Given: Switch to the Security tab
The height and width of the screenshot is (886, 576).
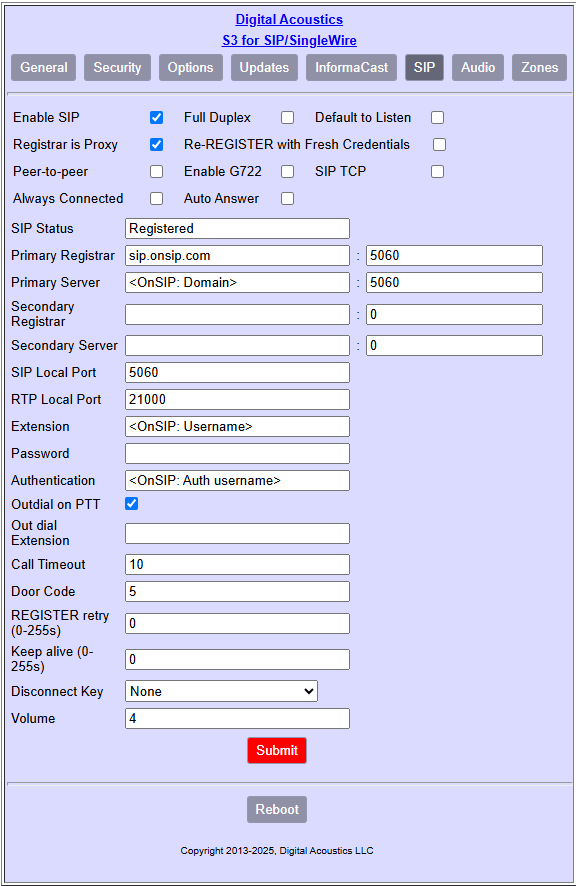Looking at the screenshot, I should pos(117,68).
